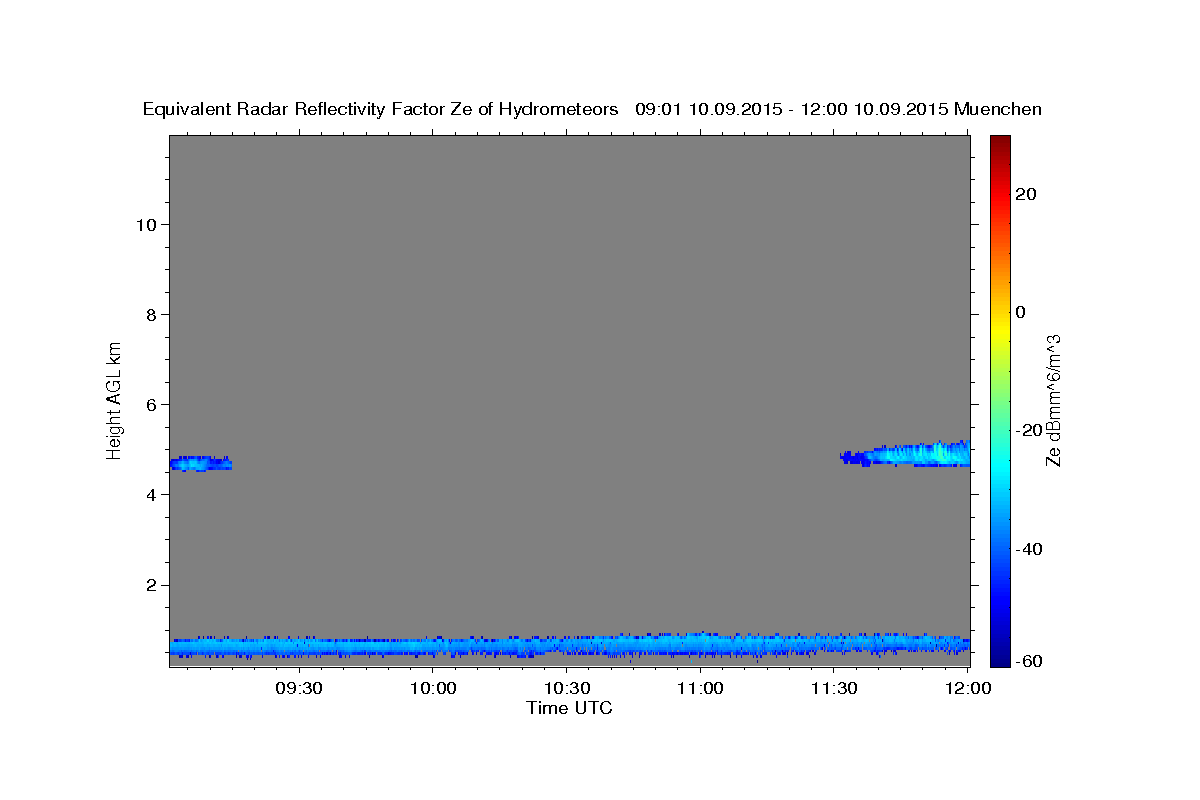Screen dimensions: 1200x800
Task: Click the low-level cloud band below 1 km around 11:00
Action: click(700, 645)
